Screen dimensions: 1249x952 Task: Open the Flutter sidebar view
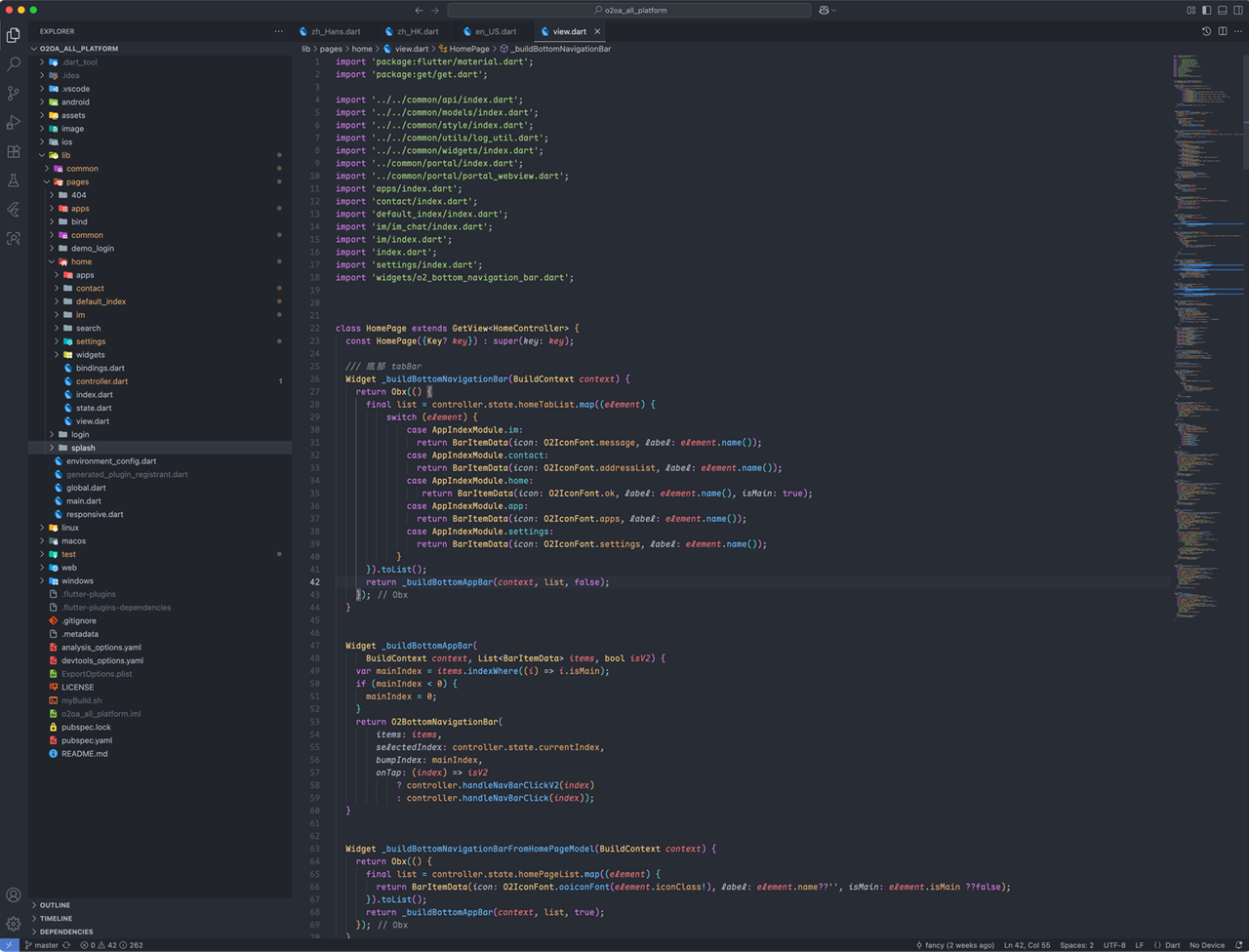(14, 210)
